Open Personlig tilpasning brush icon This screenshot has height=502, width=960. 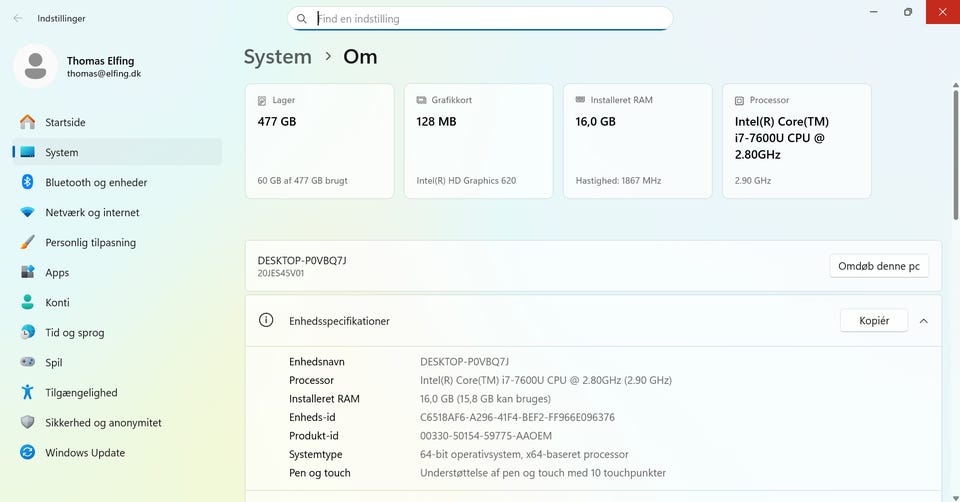pos(28,242)
